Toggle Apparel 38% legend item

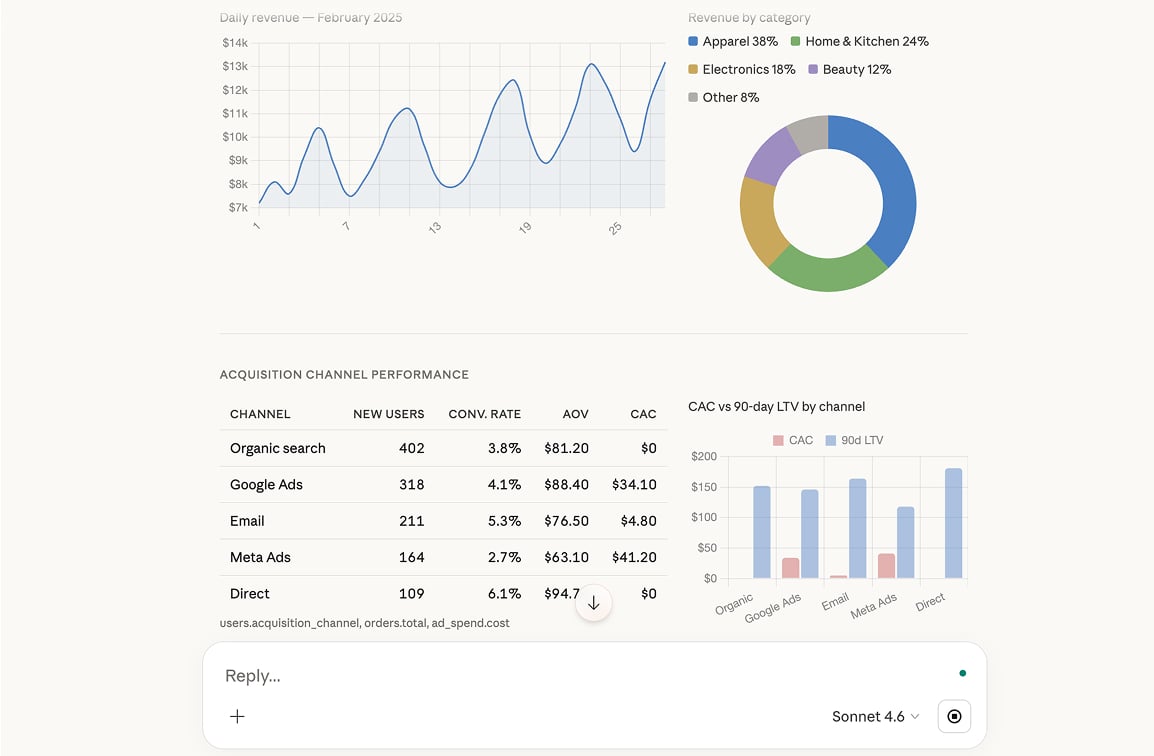coord(733,41)
